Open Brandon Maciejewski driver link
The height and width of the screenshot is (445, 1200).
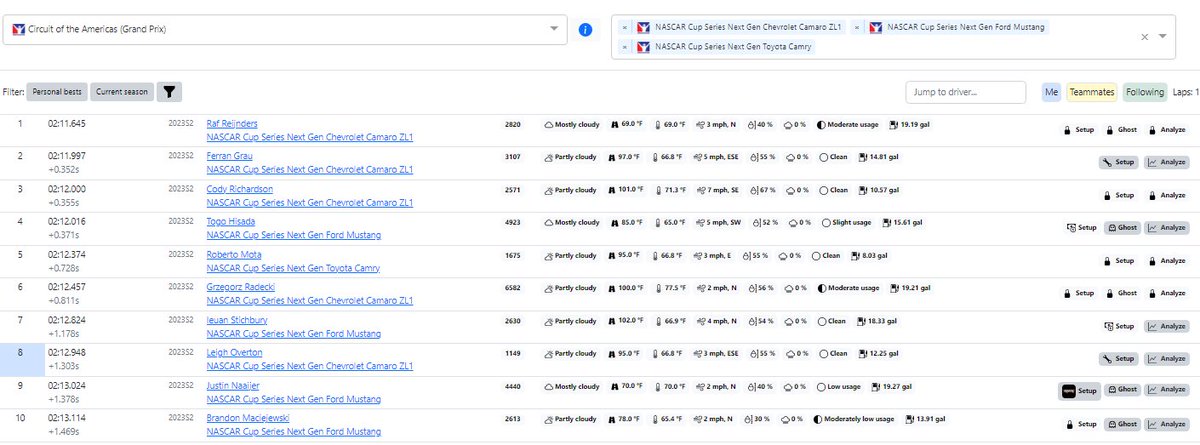[246, 418]
